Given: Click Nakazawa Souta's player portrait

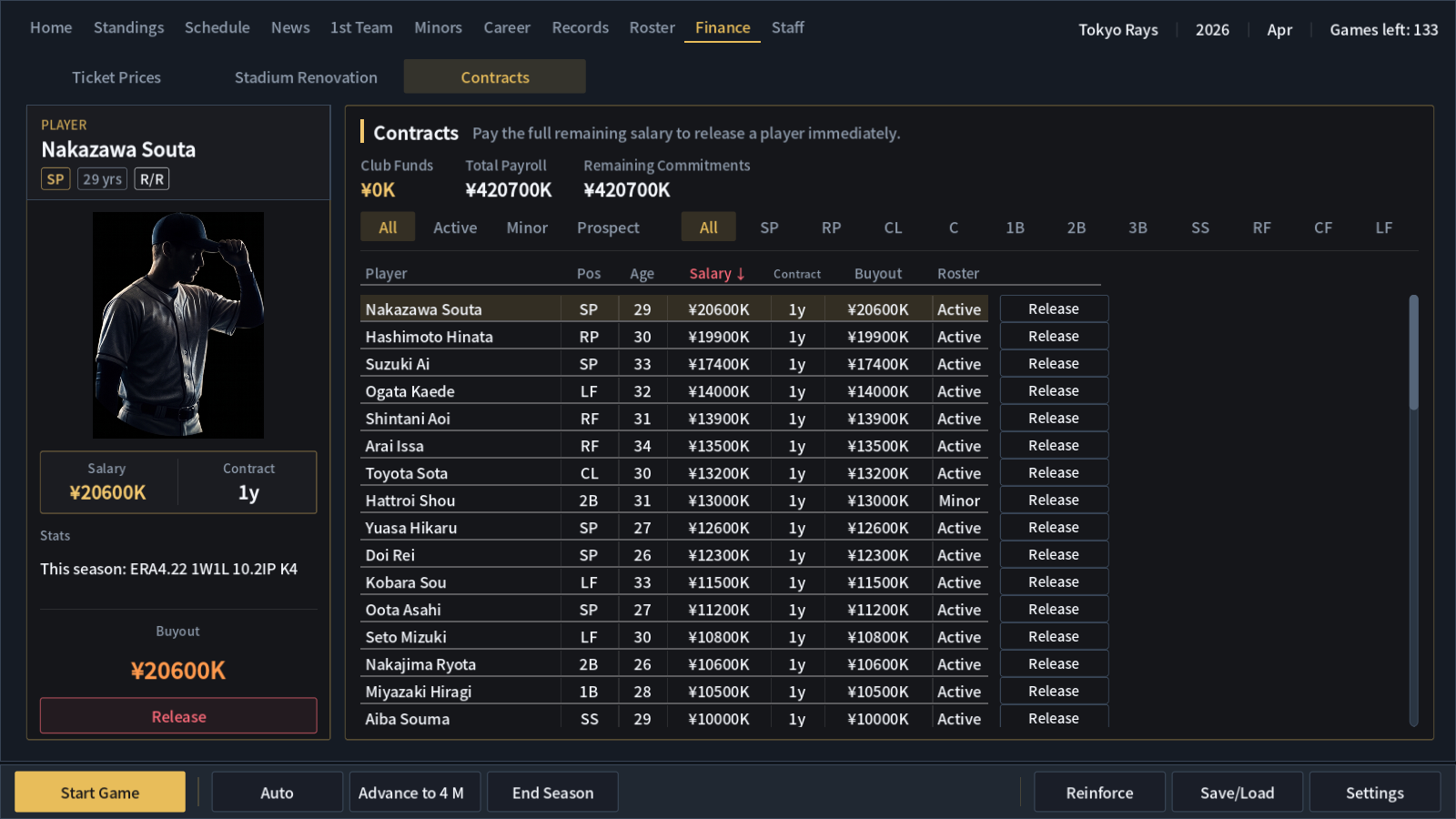Looking at the screenshot, I should tap(178, 325).
